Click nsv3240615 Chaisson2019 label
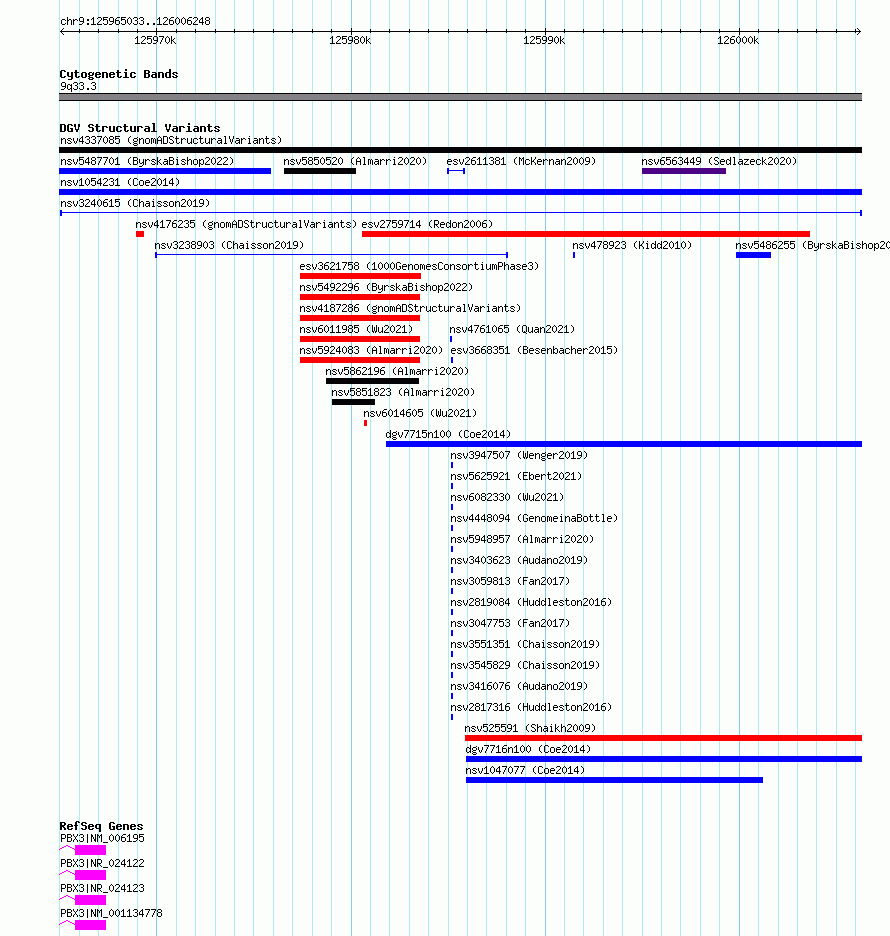 point(135,204)
